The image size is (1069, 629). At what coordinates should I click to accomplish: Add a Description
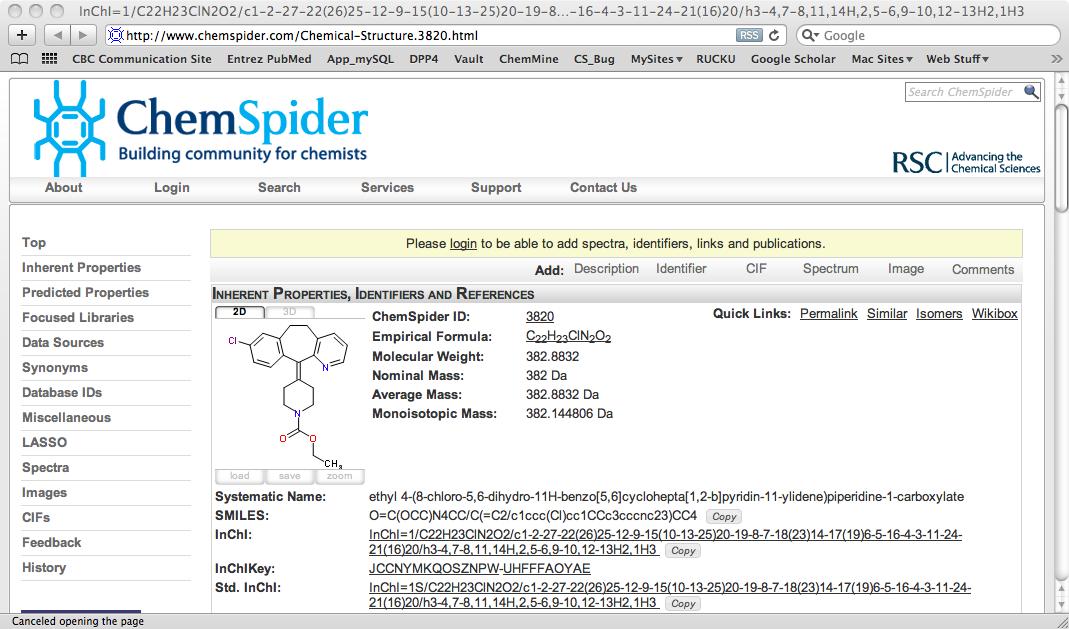coord(606,269)
